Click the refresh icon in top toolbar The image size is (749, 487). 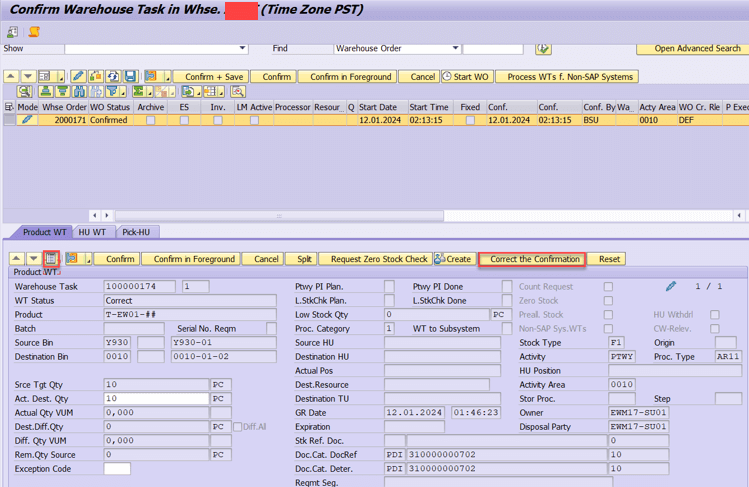(x=113, y=77)
